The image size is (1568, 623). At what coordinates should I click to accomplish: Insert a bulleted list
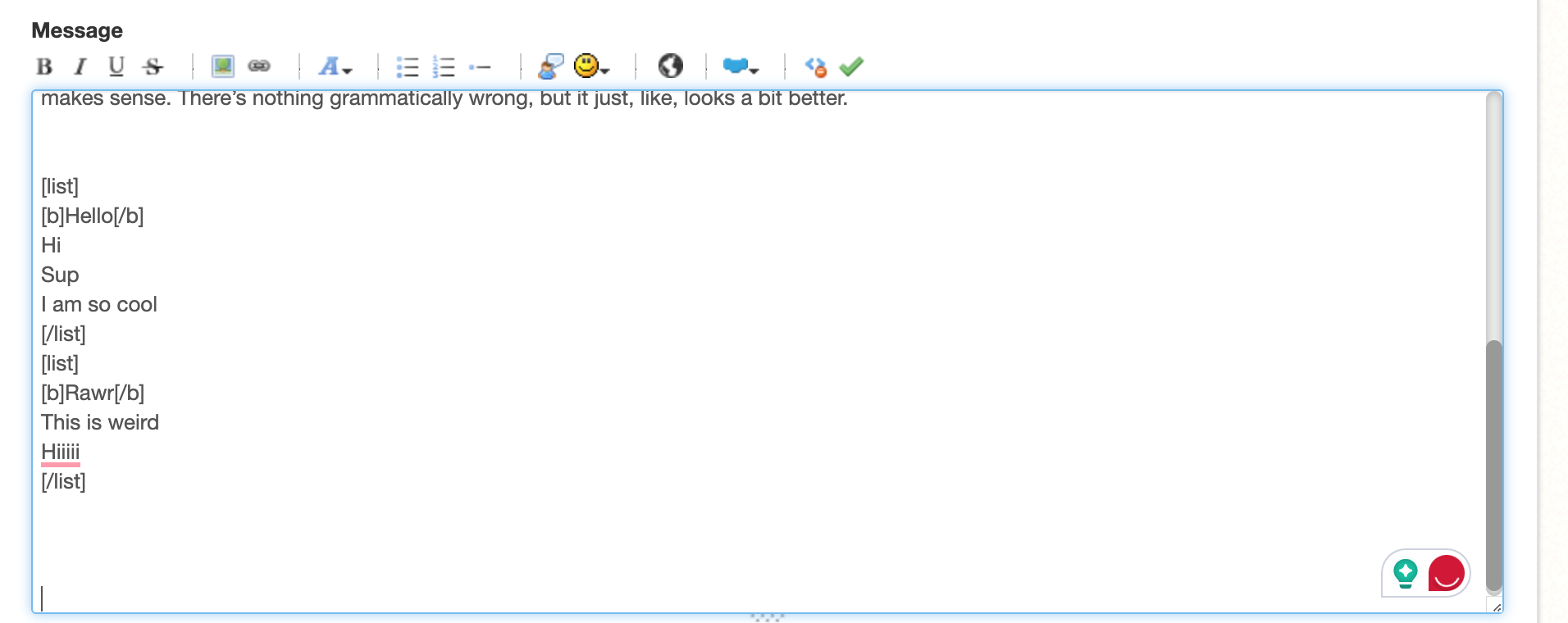click(408, 66)
